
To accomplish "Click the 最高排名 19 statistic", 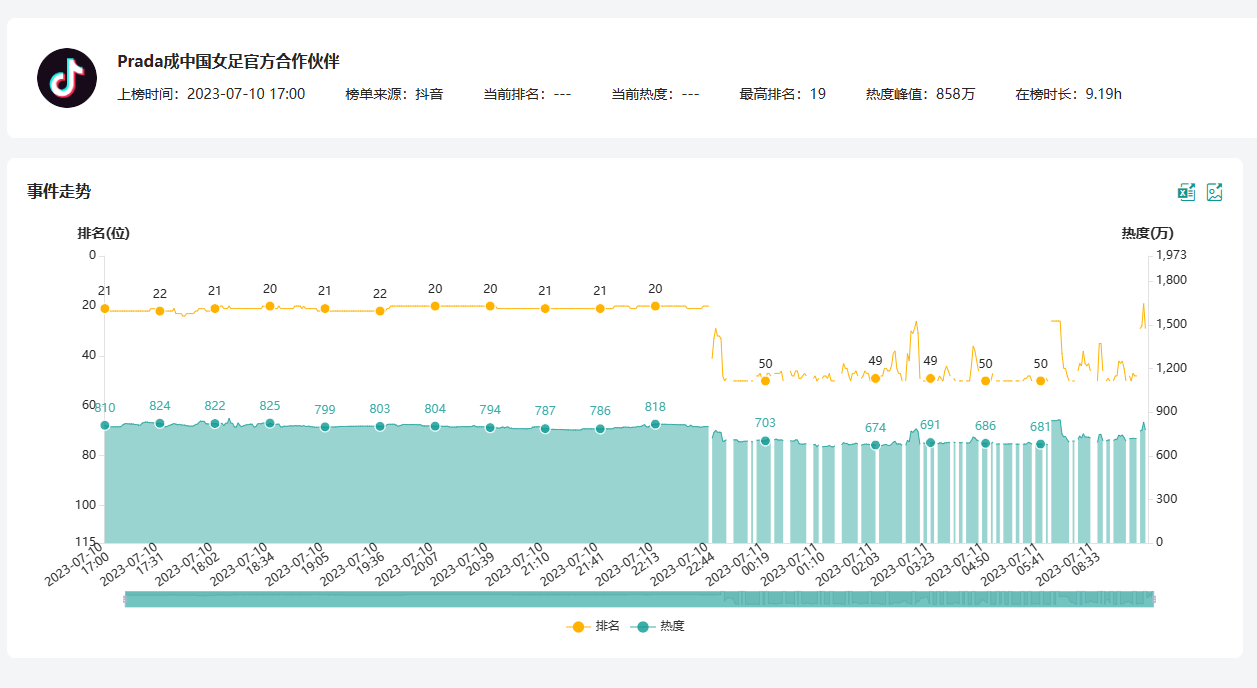I will (782, 94).
